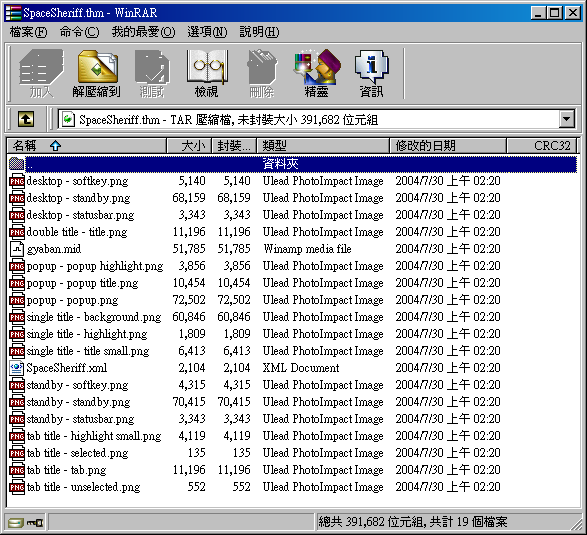
Task: Click the drive icon in status bar
Action: (x=15, y=522)
